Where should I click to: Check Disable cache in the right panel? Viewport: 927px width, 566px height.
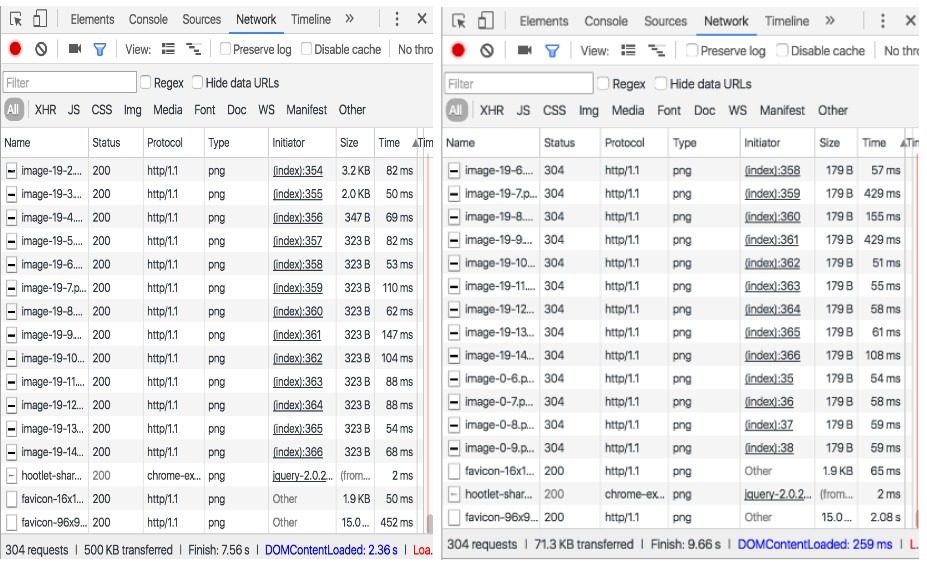tap(782, 50)
